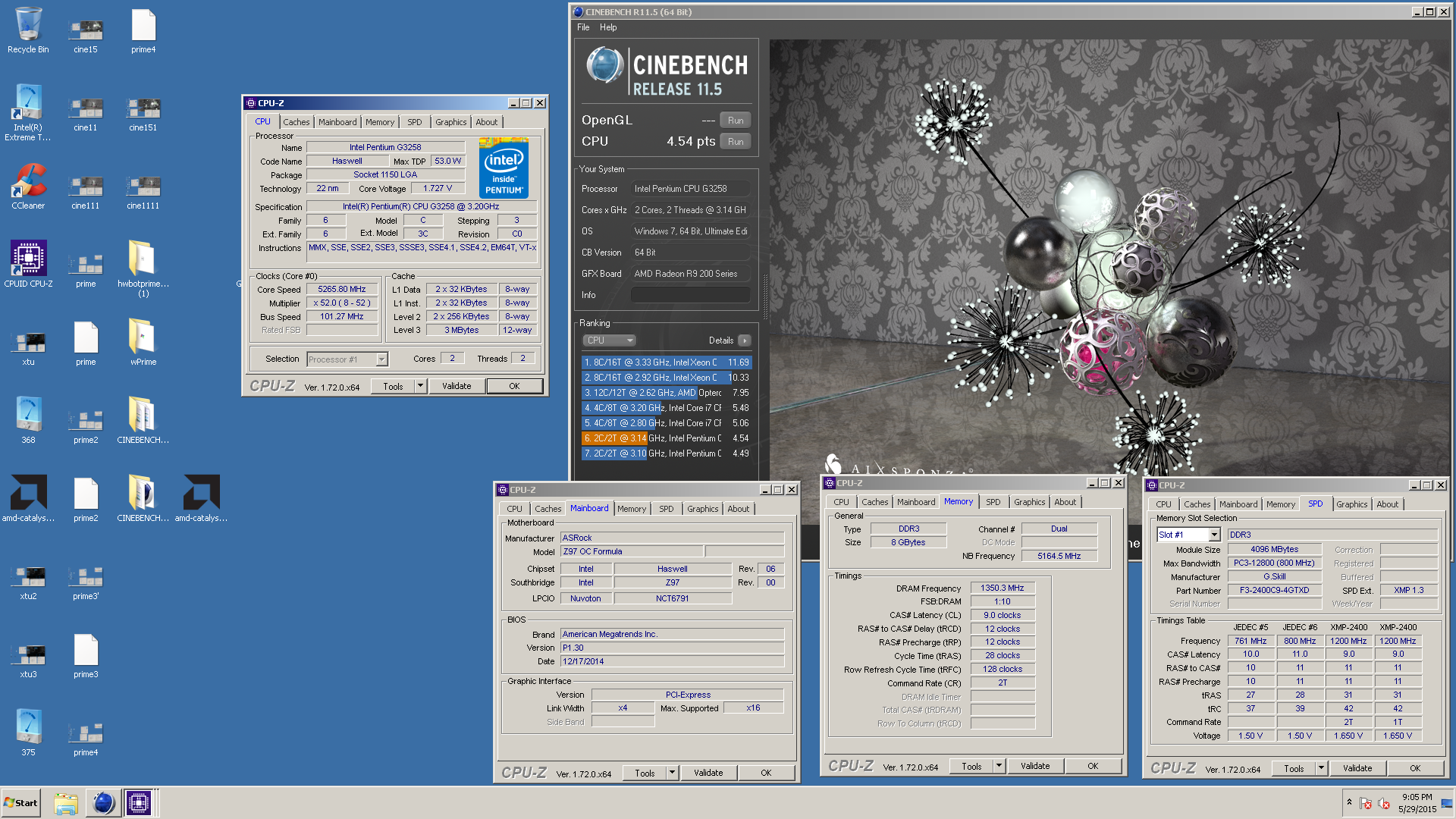Screen dimensions: 1456x819
Task: Run the Cinebench CPU test
Action: tap(736, 141)
